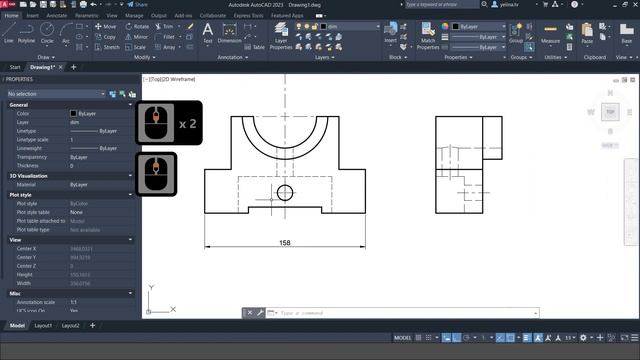This screenshot has width=640, height=360.
Task: Toggle 2D object snap in the status bar
Action: point(510,338)
